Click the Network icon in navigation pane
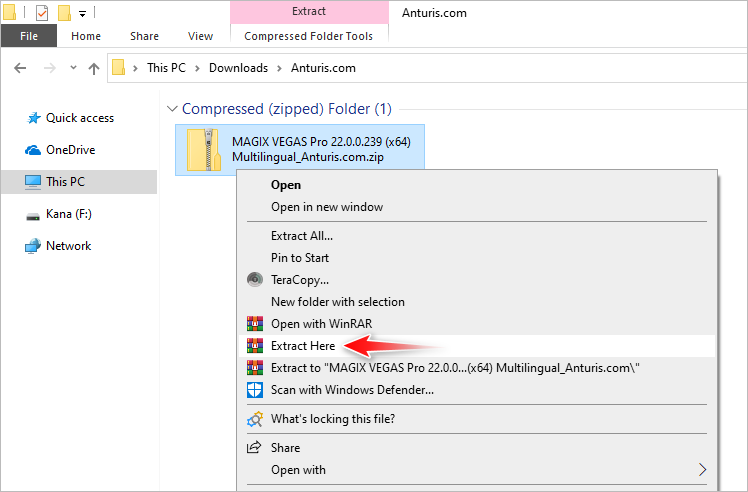Viewport: 748px width, 492px height. (x=32, y=246)
